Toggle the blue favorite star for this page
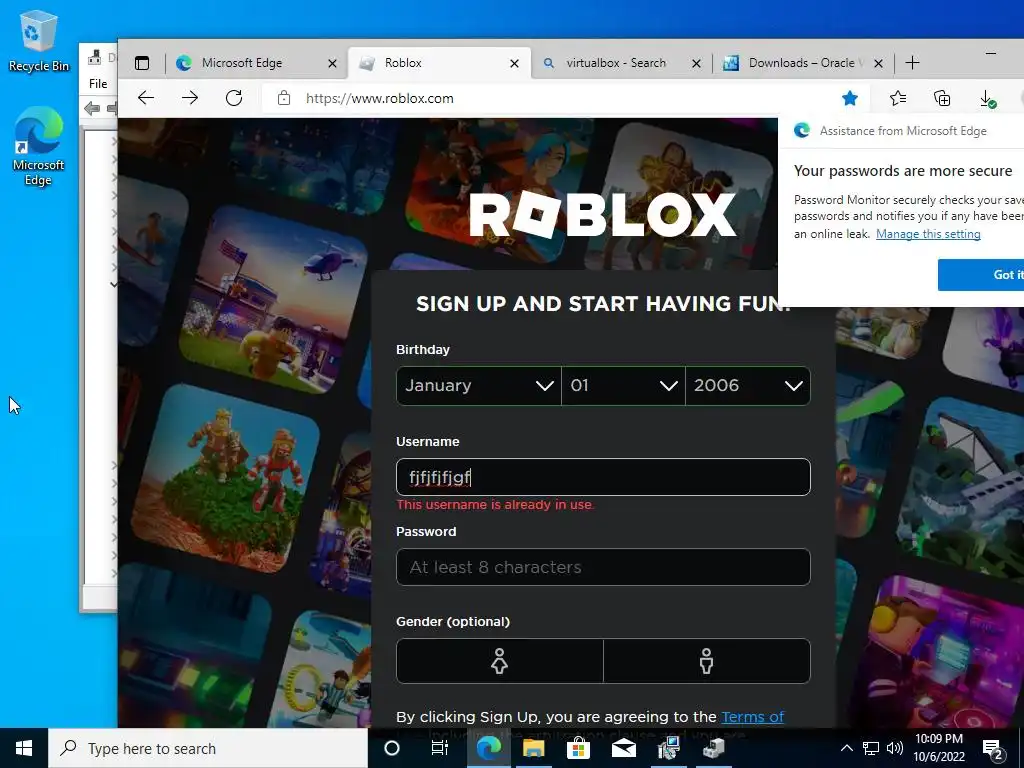Image resolution: width=1024 pixels, height=768 pixels. pyautogui.click(x=850, y=98)
